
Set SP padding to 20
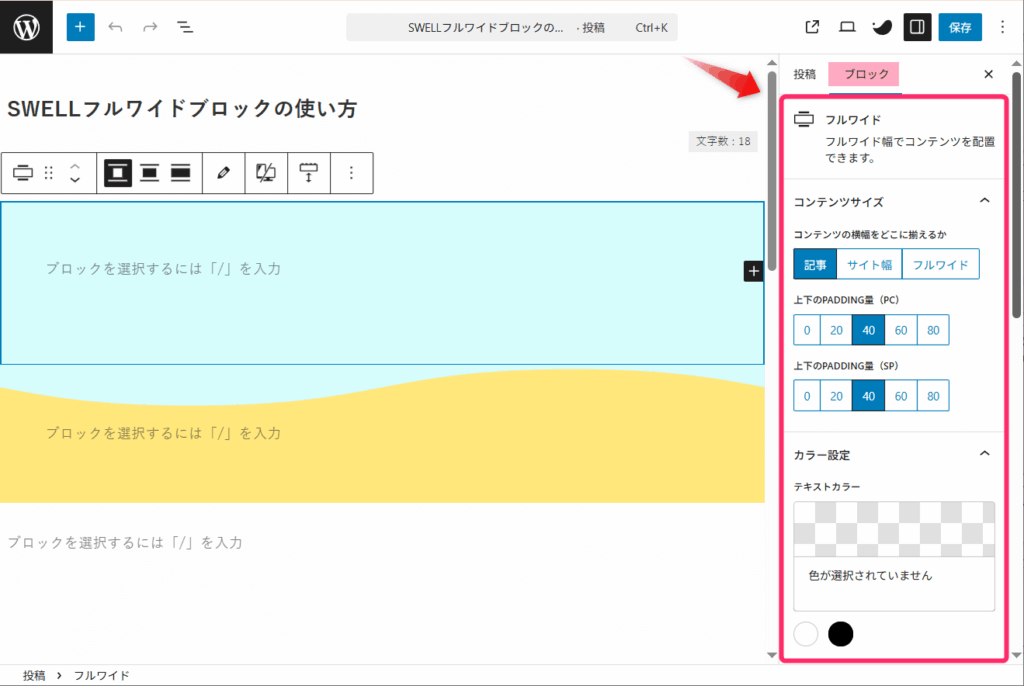click(836, 396)
